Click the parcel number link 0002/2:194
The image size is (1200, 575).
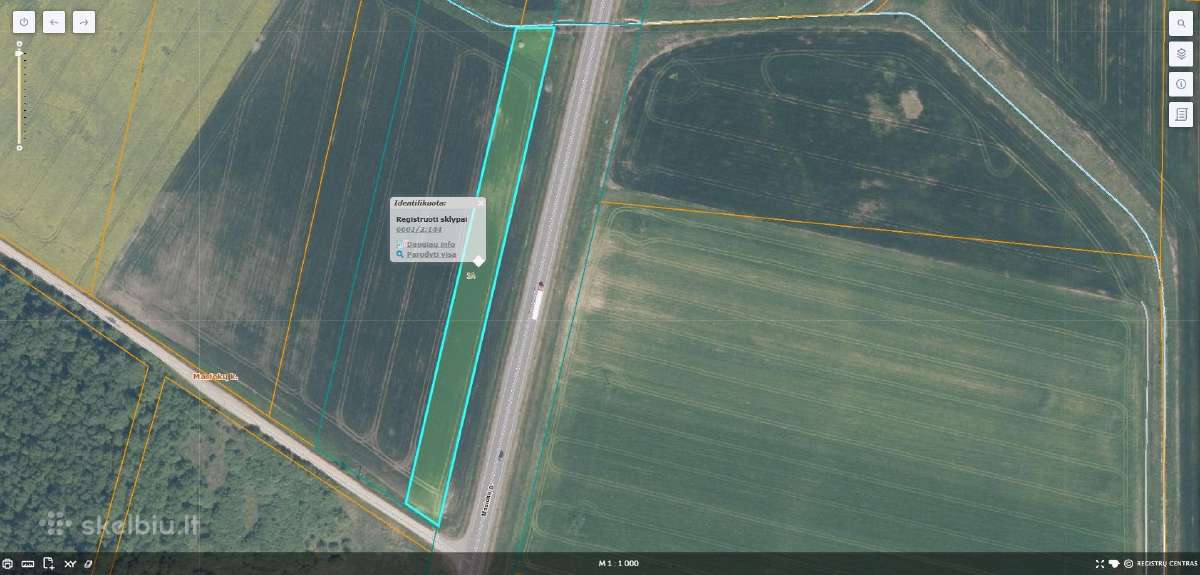(x=420, y=229)
